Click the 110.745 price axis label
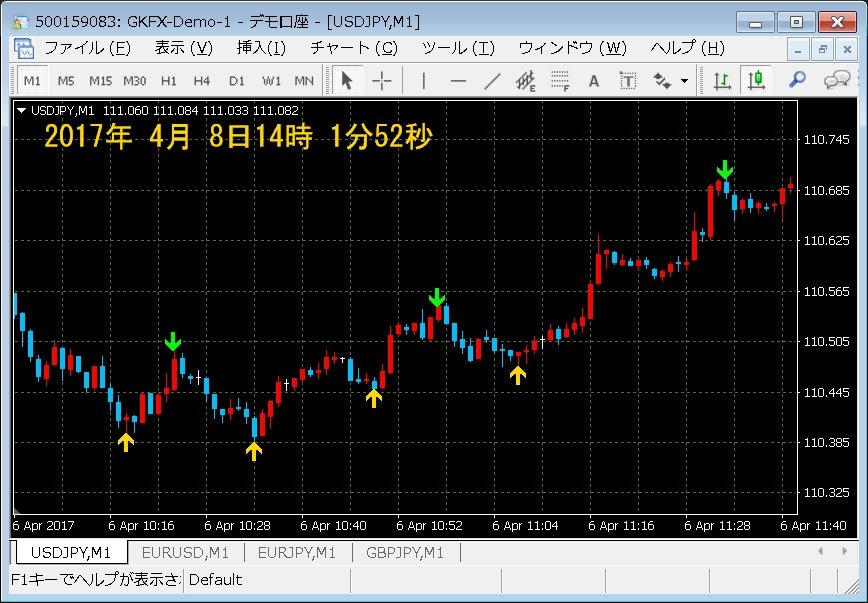 point(826,140)
